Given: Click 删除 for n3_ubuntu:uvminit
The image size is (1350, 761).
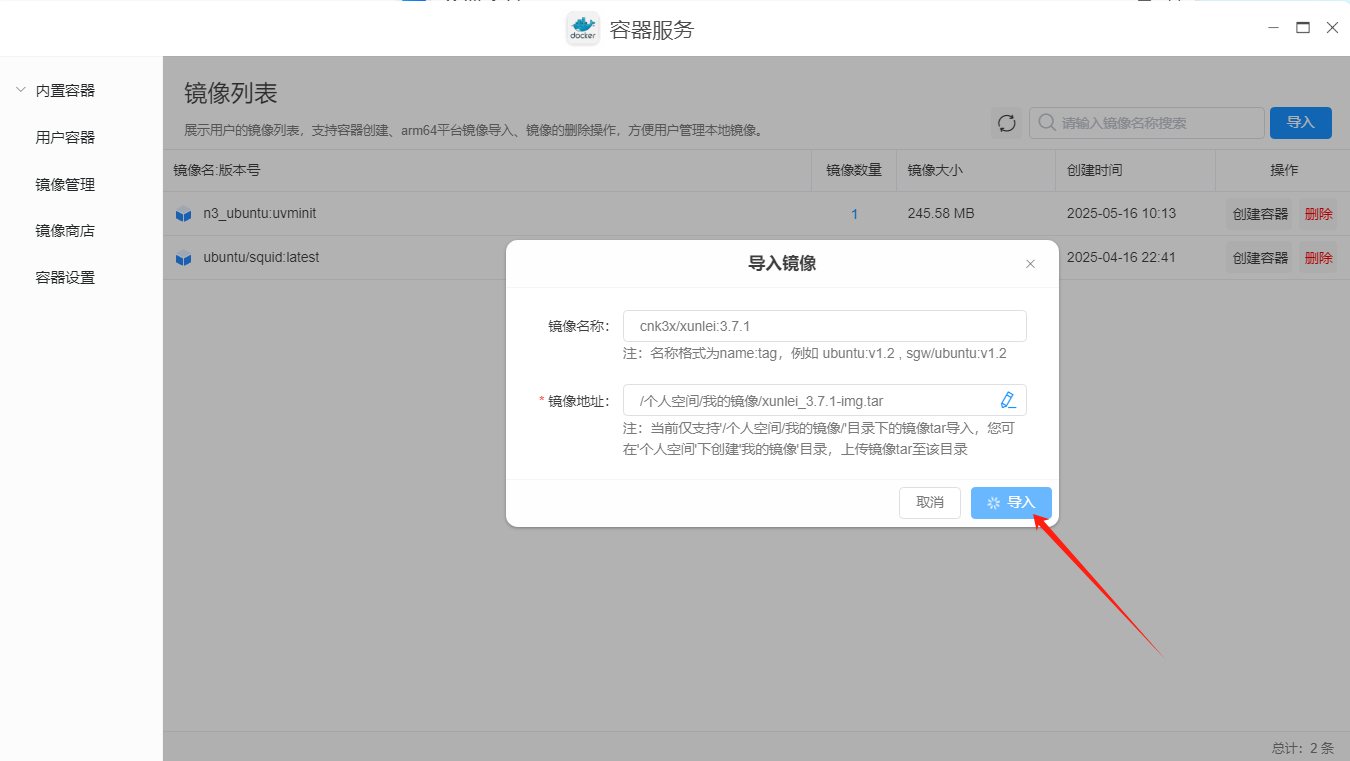Looking at the screenshot, I should coord(1318,214).
